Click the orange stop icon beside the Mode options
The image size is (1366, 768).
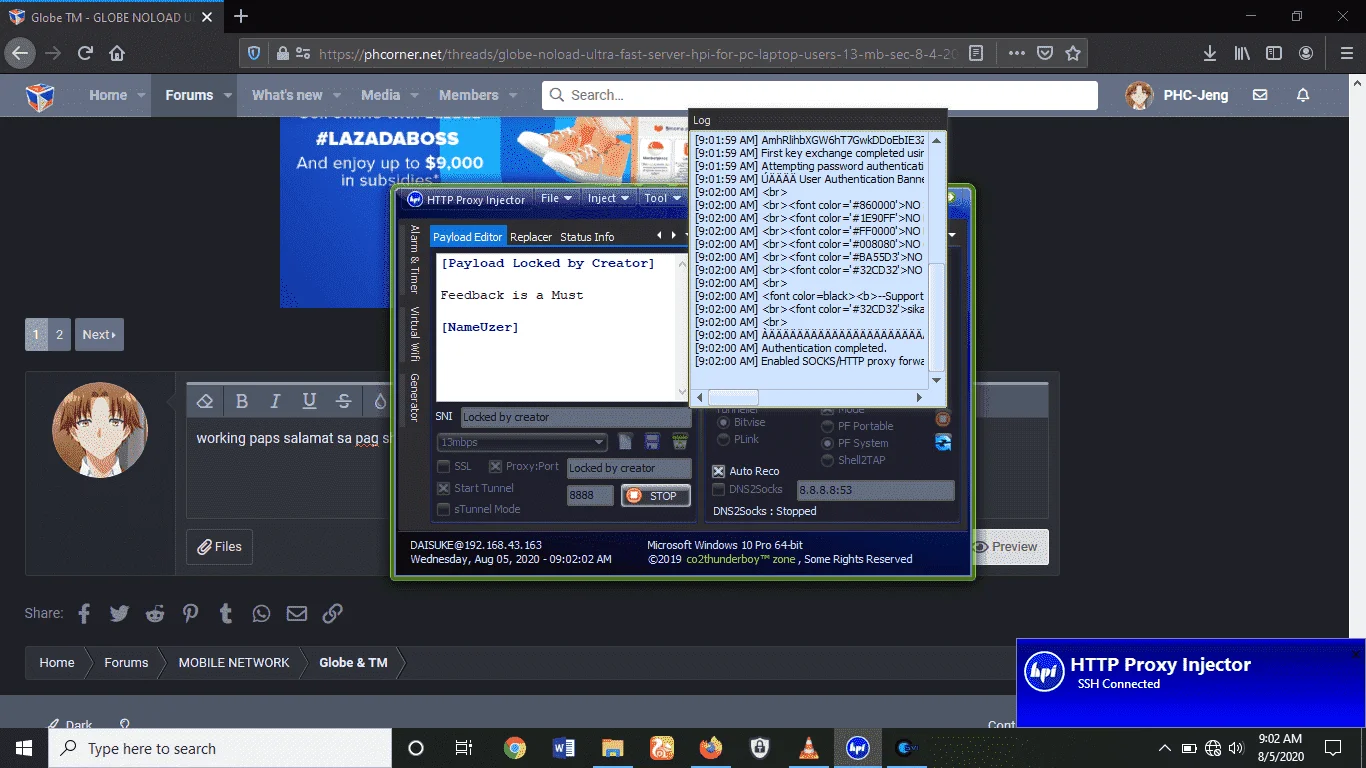(943, 418)
